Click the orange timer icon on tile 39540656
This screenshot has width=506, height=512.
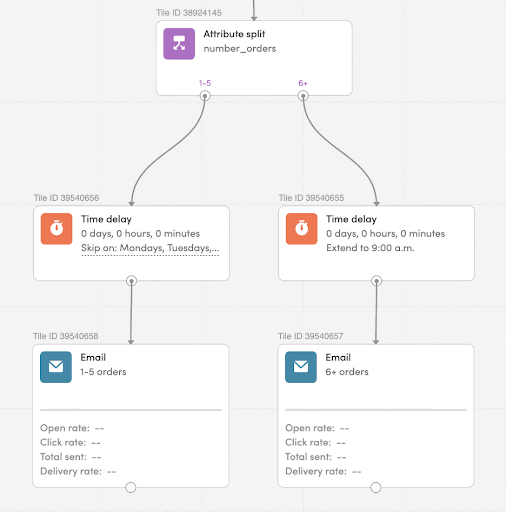pos(56,229)
